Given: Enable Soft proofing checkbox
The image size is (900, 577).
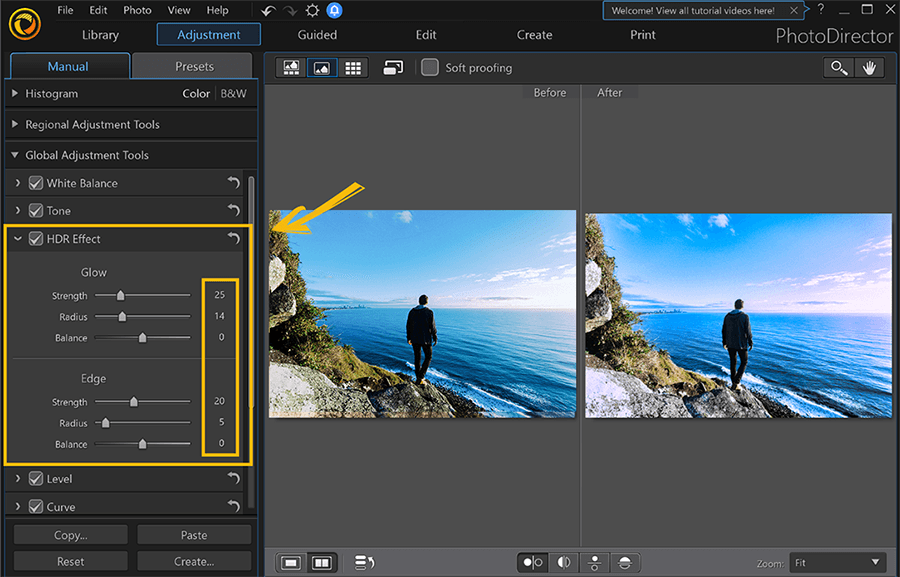Looking at the screenshot, I should coord(430,68).
